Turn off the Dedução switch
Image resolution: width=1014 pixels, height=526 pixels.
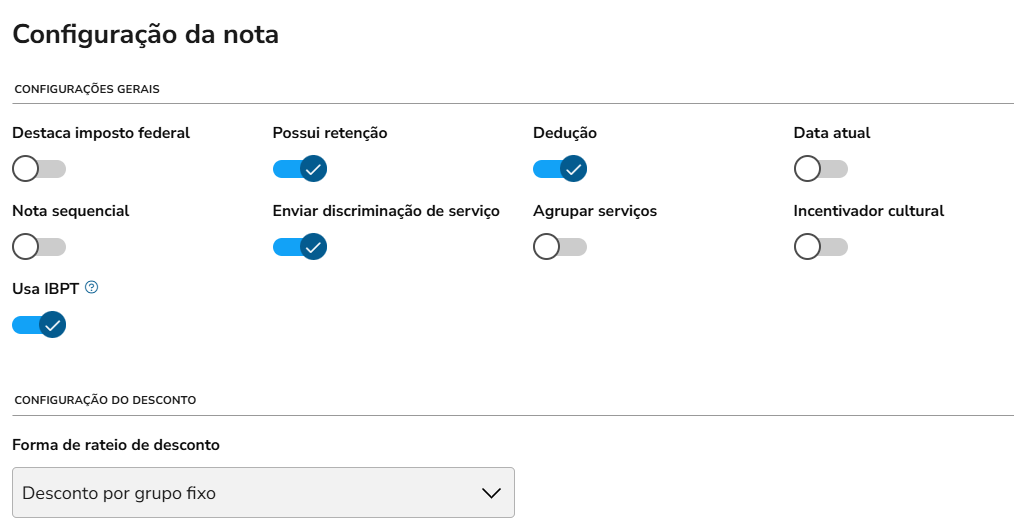click(x=560, y=169)
